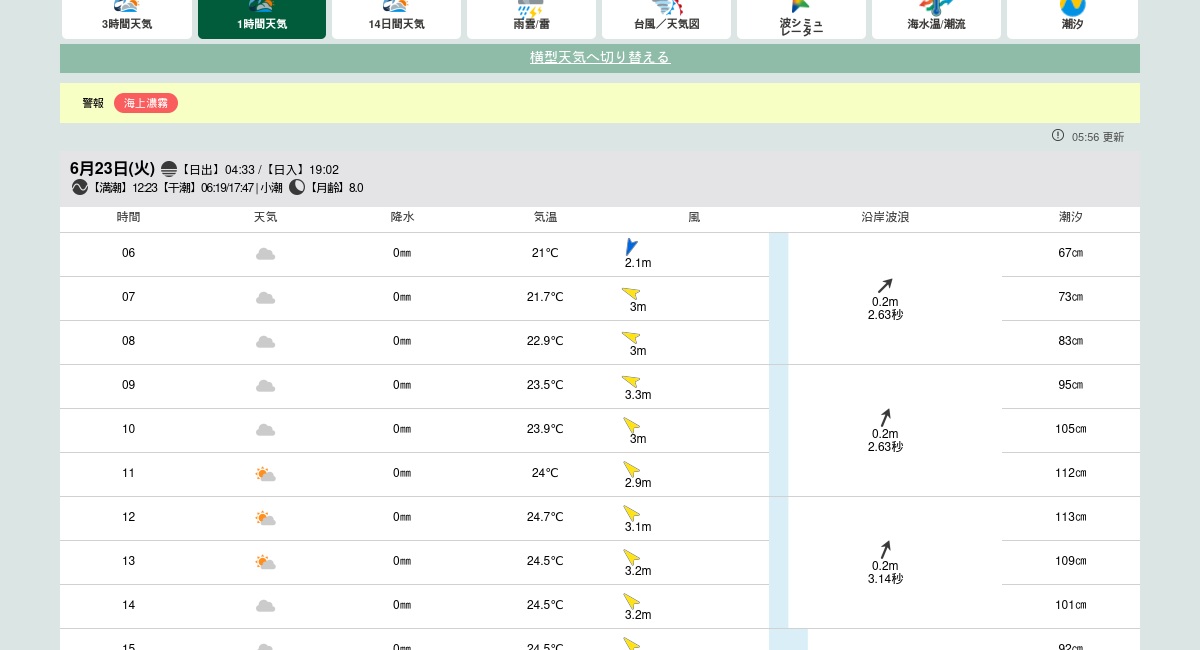
Task: Click the cloudy icon in the 07 row
Action: coord(265,298)
